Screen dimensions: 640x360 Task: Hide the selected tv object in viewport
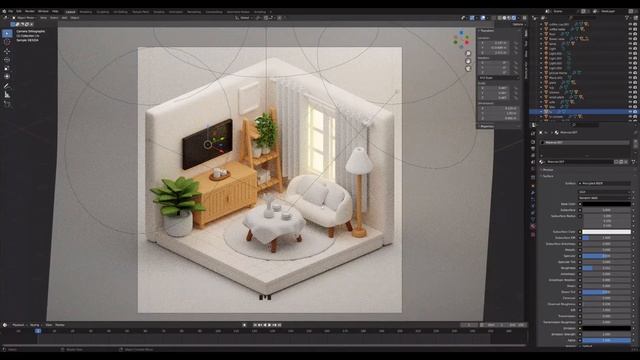point(630,111)
